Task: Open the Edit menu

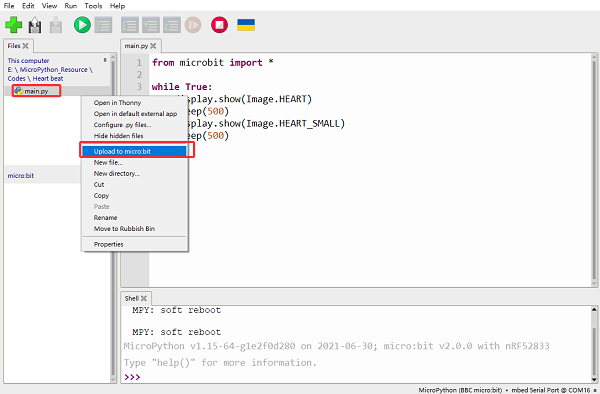Action: pyautogui.click(x=28, y=6)
